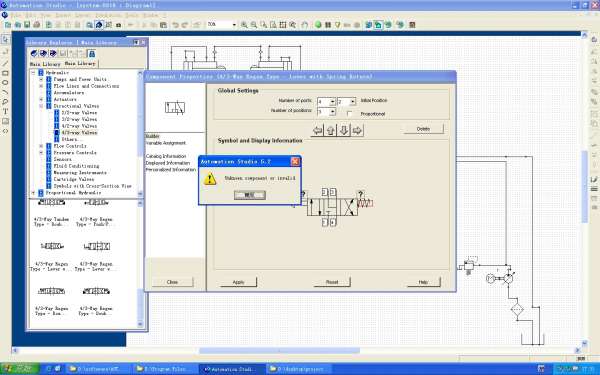This screenshot has height=375, width=600.
Task: Expand the Pressure Controls node
Action: pyautogui.click(x=41, y=153)
